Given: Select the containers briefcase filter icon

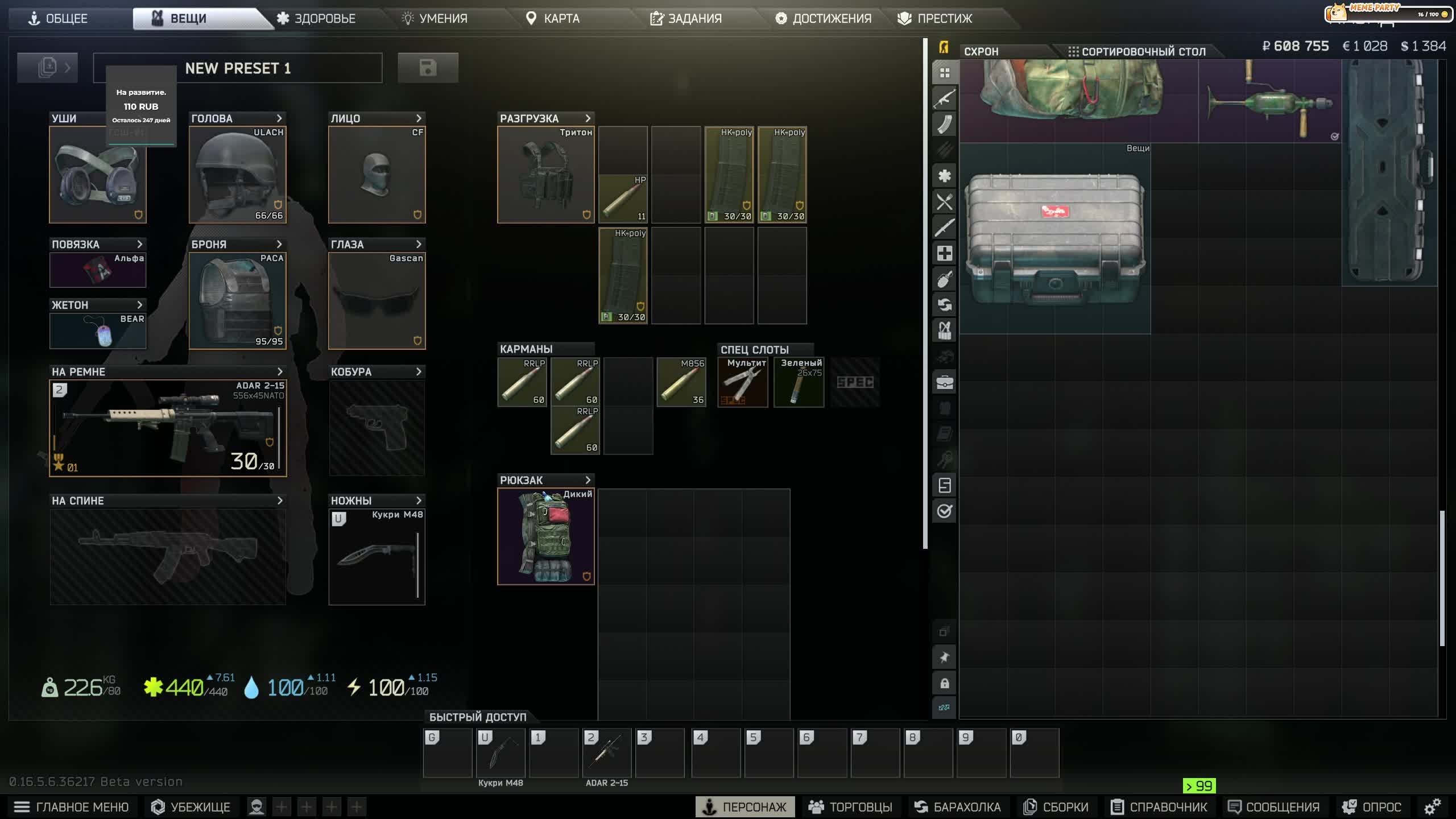Looking at the screenshot, I should coord(944,383).
